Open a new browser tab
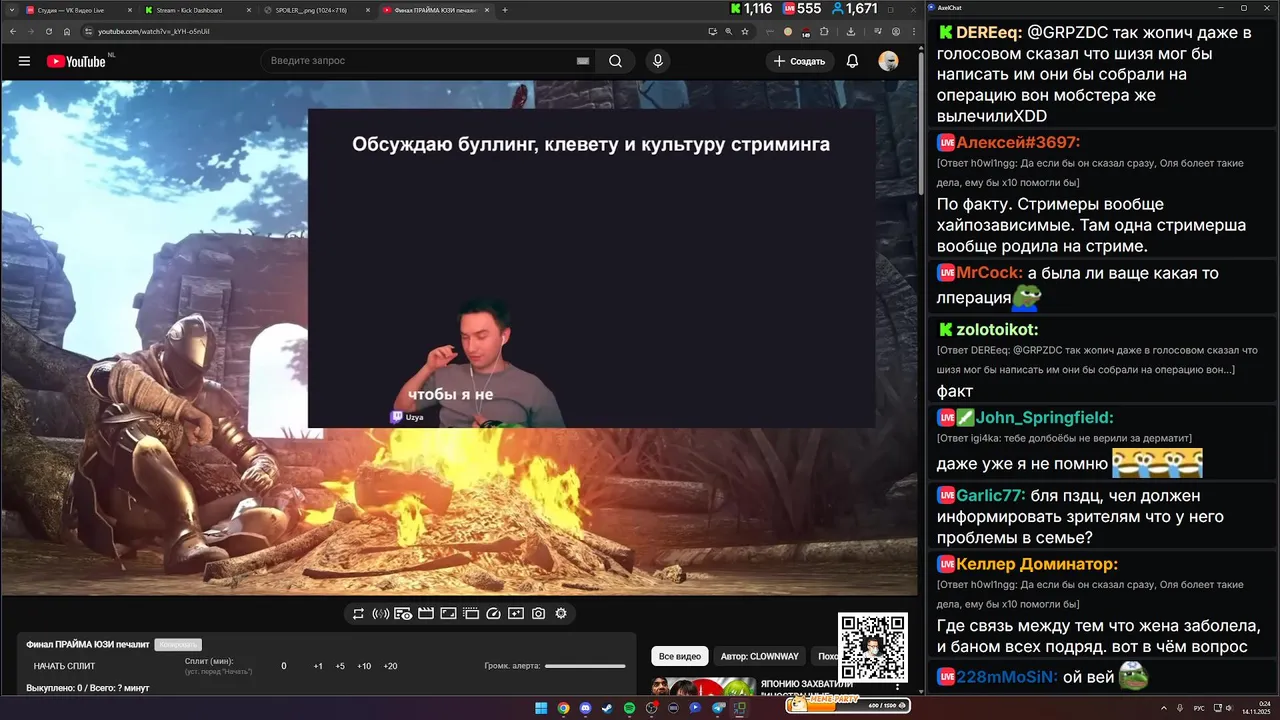The width and height of the screenshot is (1280, 720). tap(505, 10)
